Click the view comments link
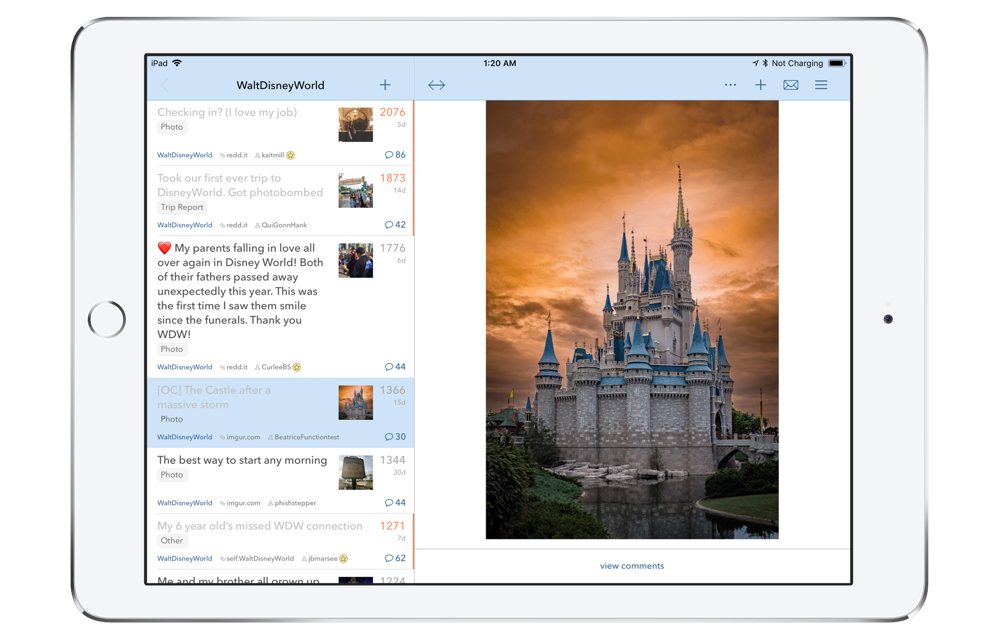1000x637 pixels. pyautogui.click(x=632, y=566)
